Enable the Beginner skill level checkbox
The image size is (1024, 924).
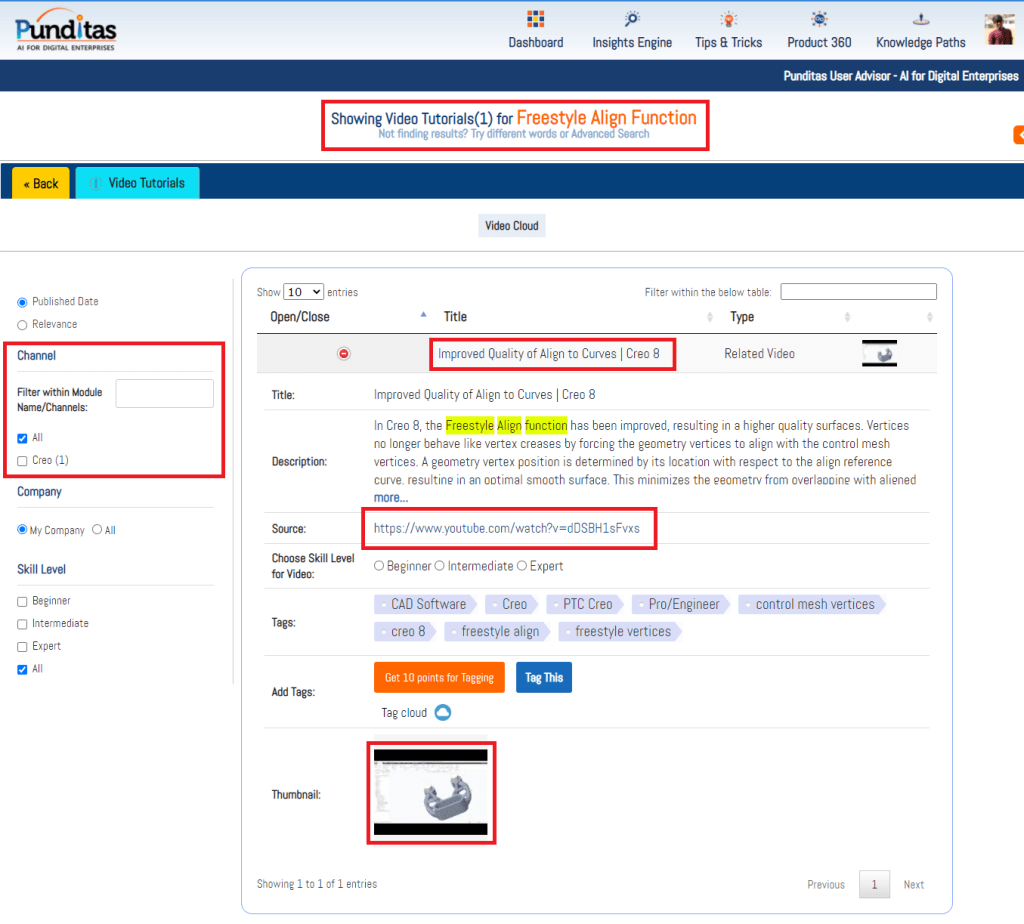coord(22,601)
